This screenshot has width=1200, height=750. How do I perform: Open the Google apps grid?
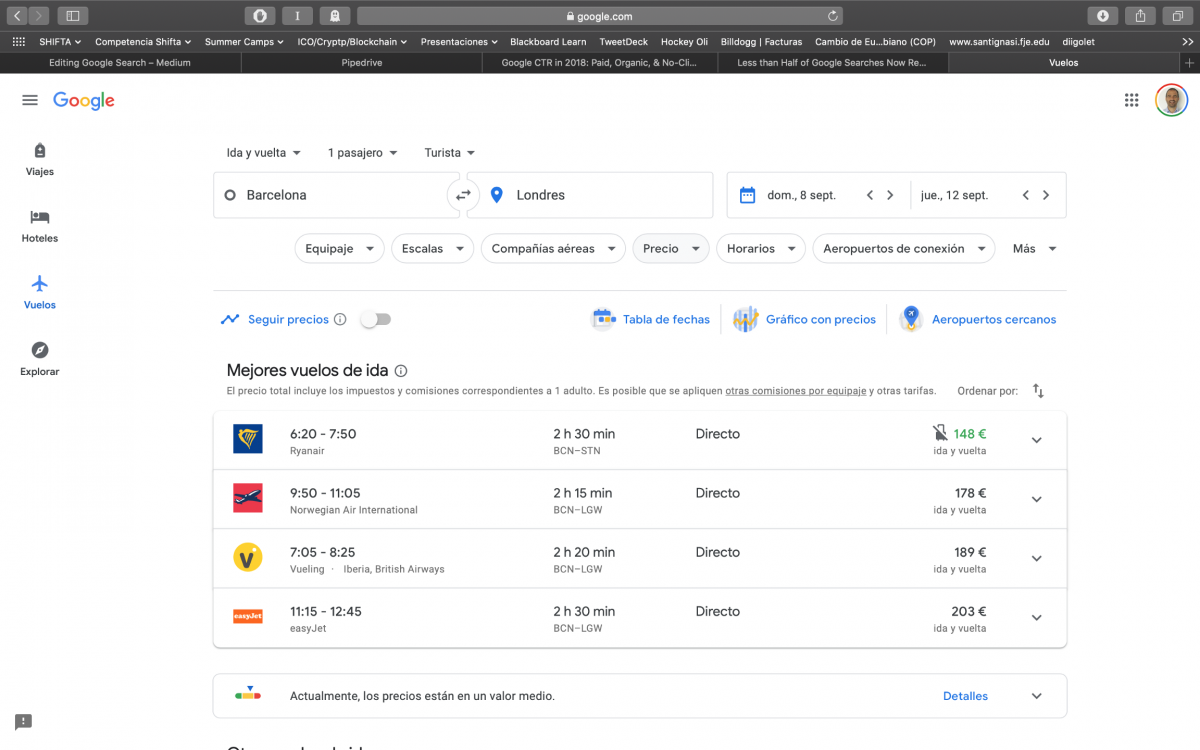coord(1132,100)
